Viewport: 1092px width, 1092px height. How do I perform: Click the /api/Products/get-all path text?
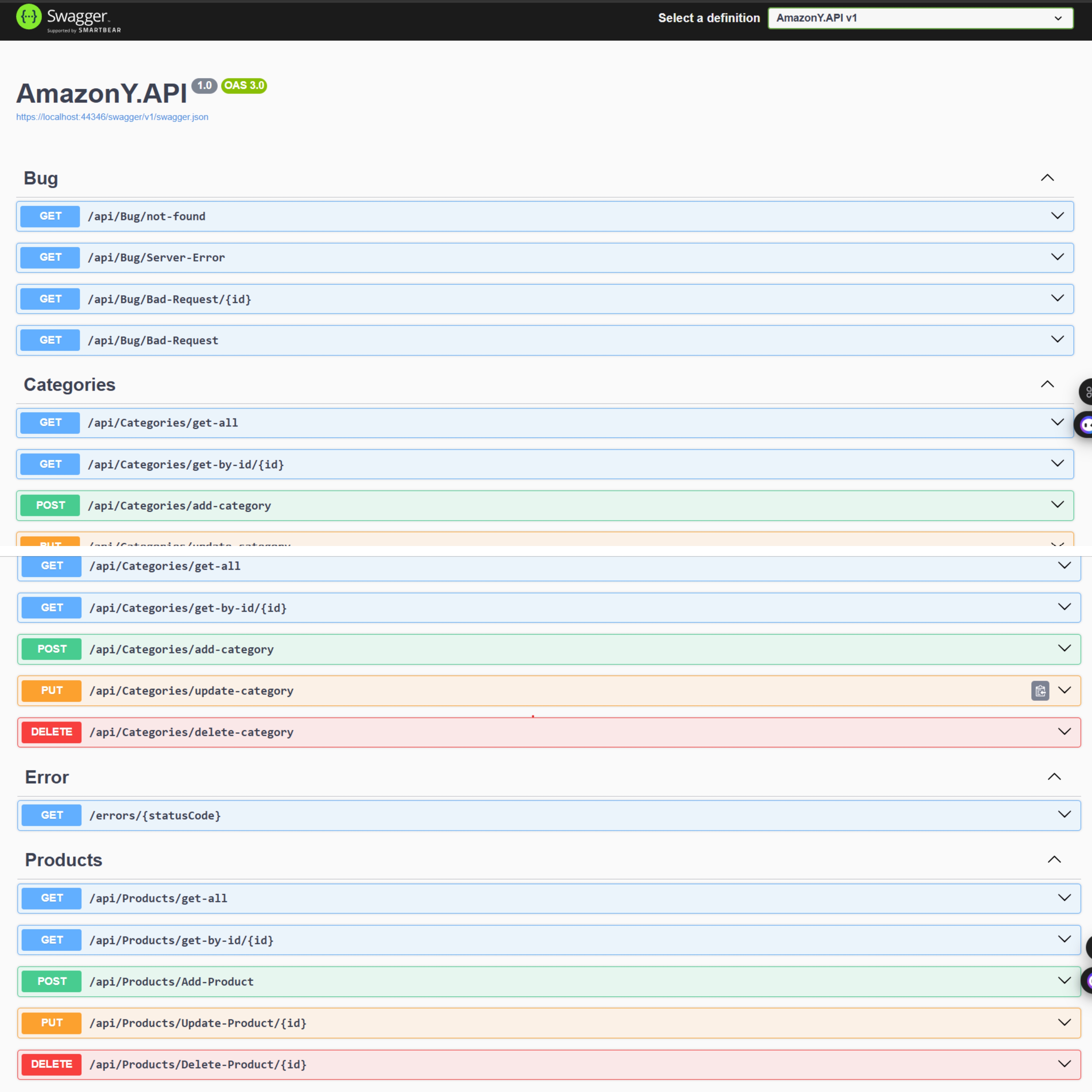tap(159, 899)
